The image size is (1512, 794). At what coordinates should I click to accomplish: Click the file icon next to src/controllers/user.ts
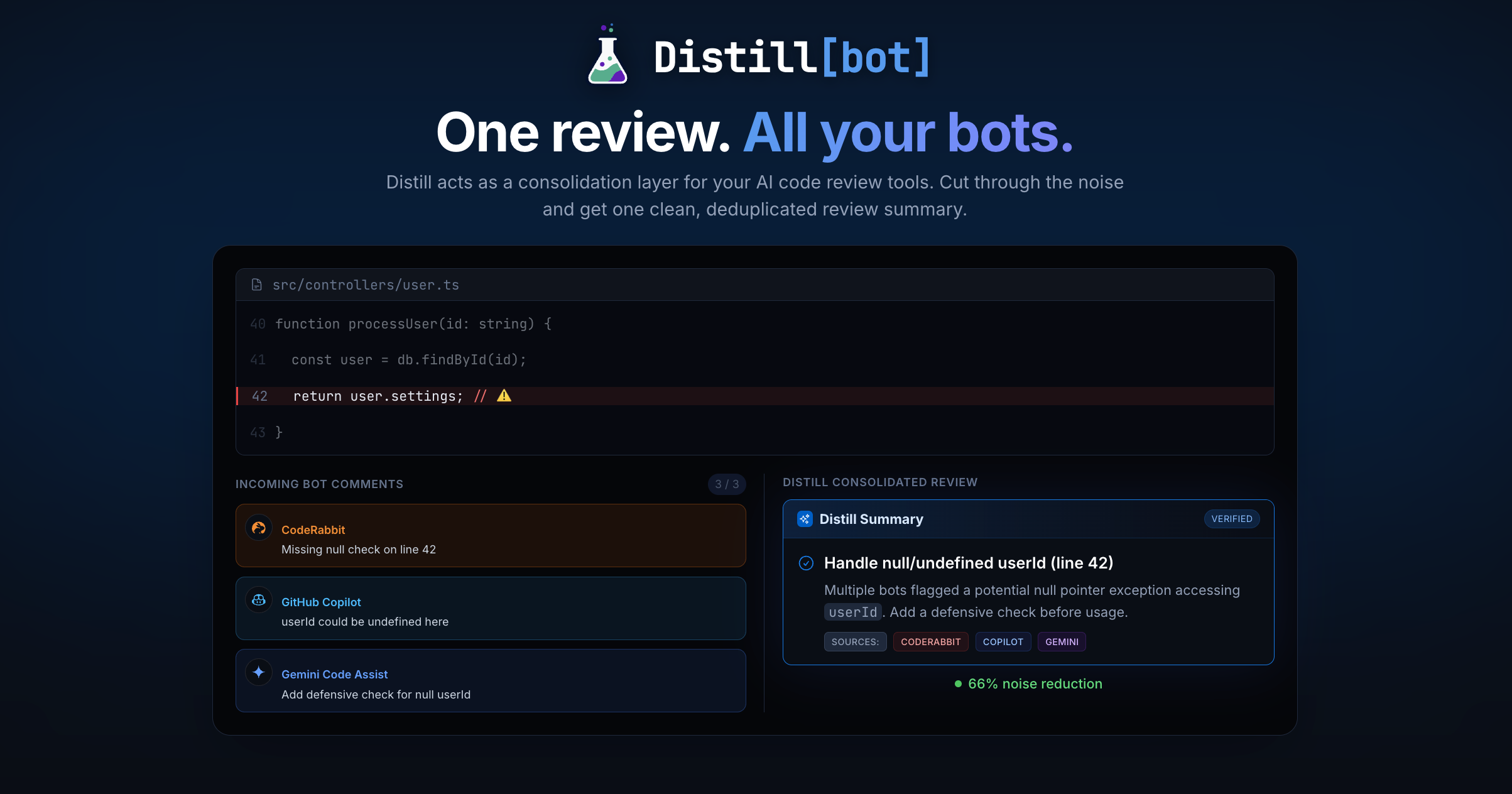[x=256, y=284]
